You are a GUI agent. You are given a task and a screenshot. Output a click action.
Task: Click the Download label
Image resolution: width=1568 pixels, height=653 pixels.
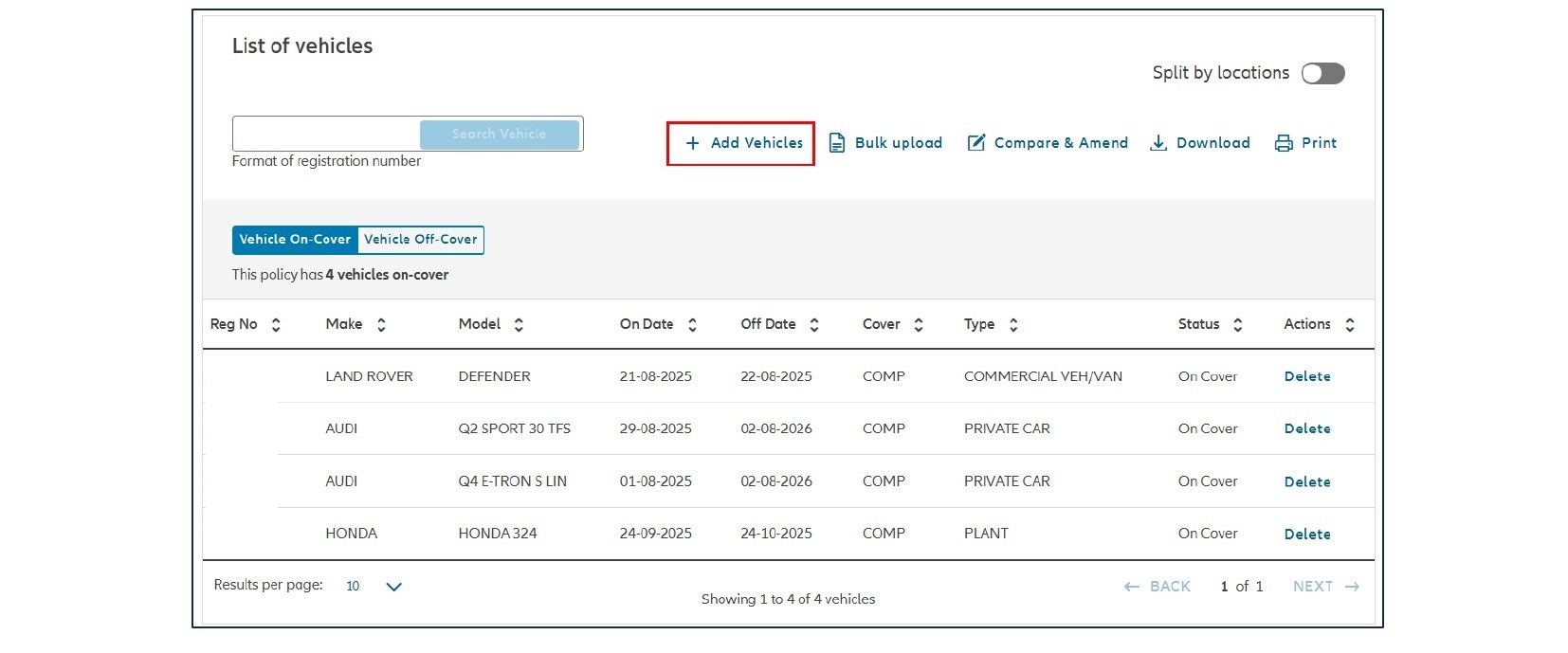point(1213,143)
